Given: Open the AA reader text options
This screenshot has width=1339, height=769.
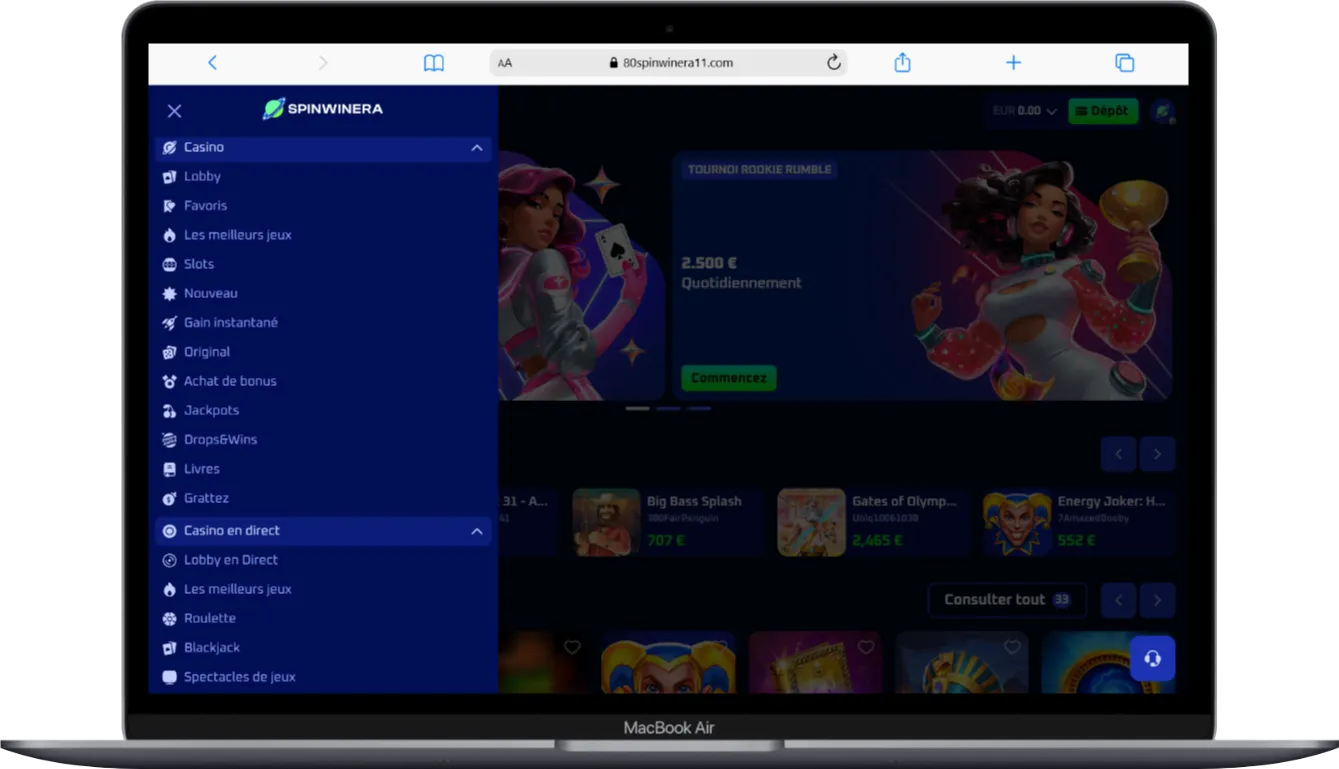Looking at the screenshot, I should pyautogui.click(x=505, y=63).
